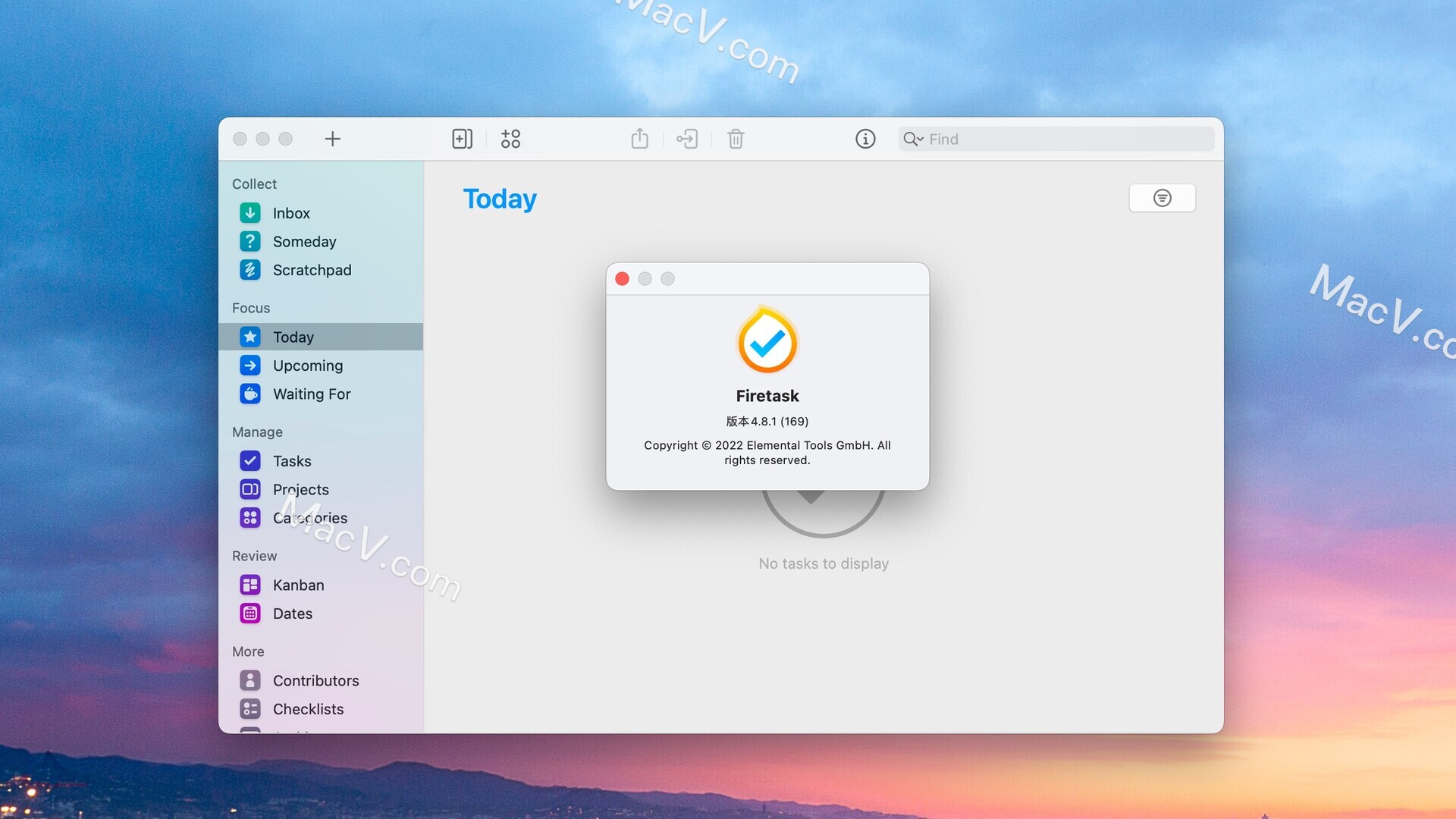Close the Firetask about dialog
Screen dimensions: 1456x819
[622, 278]
